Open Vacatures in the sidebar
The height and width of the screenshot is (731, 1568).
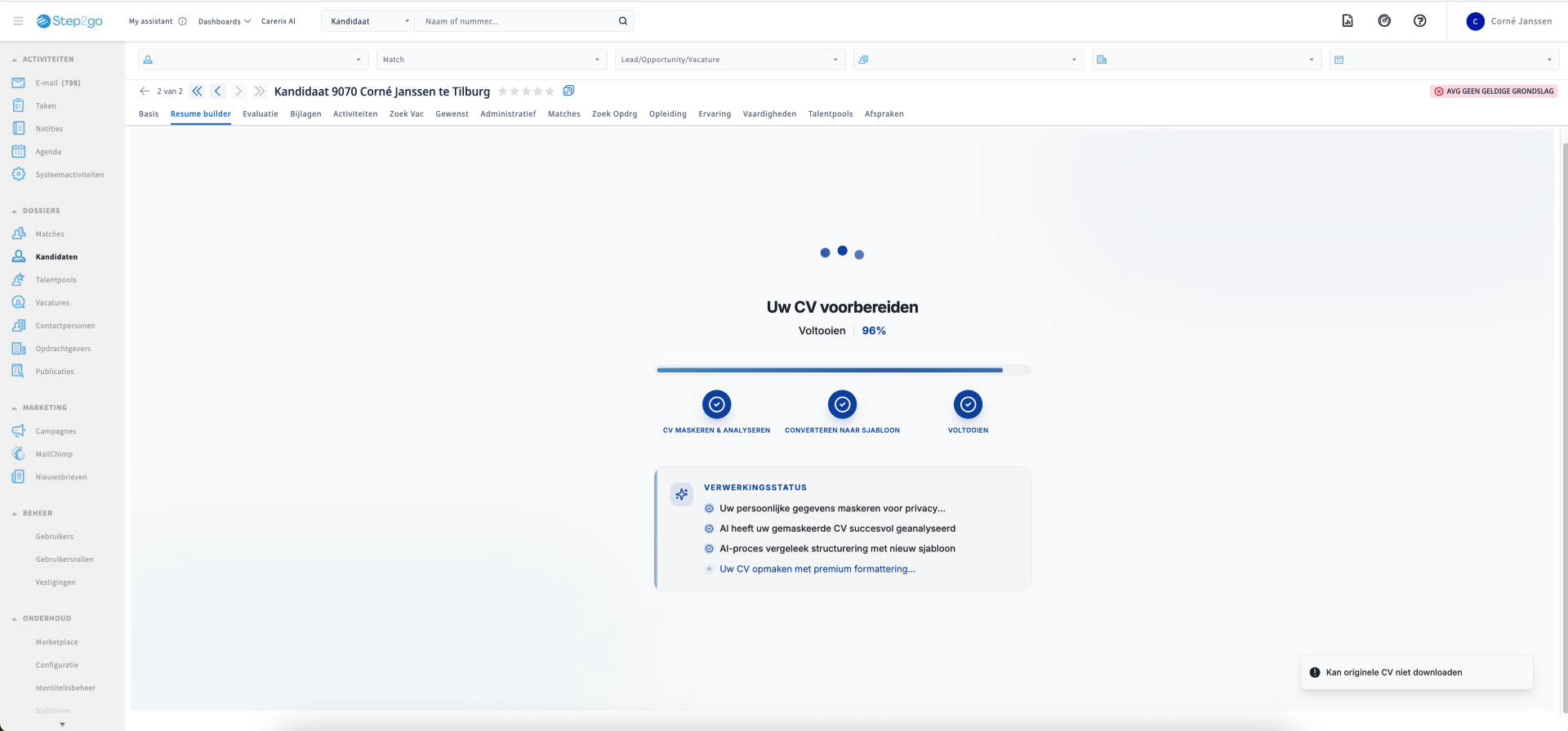pos(52,303)
